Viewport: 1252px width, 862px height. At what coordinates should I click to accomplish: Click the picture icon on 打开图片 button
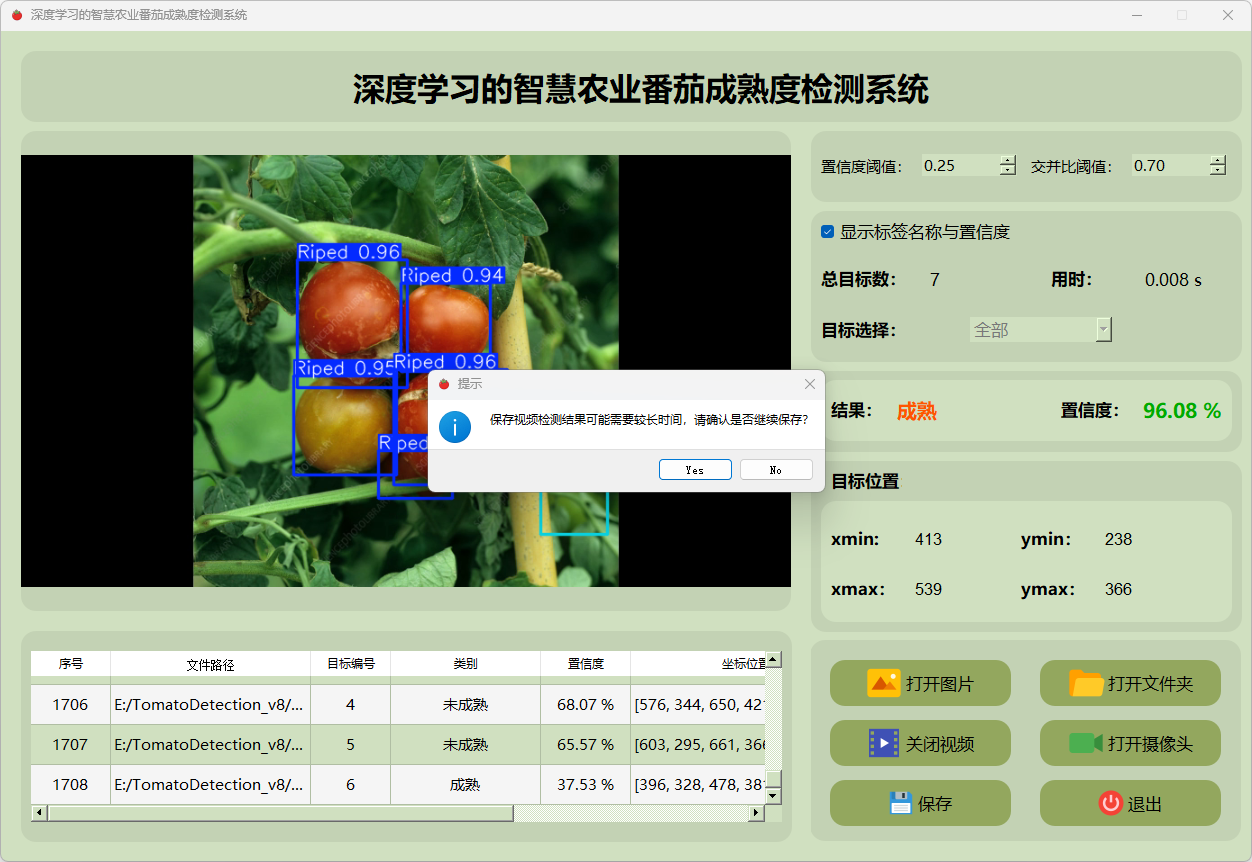tap(883, 683)
